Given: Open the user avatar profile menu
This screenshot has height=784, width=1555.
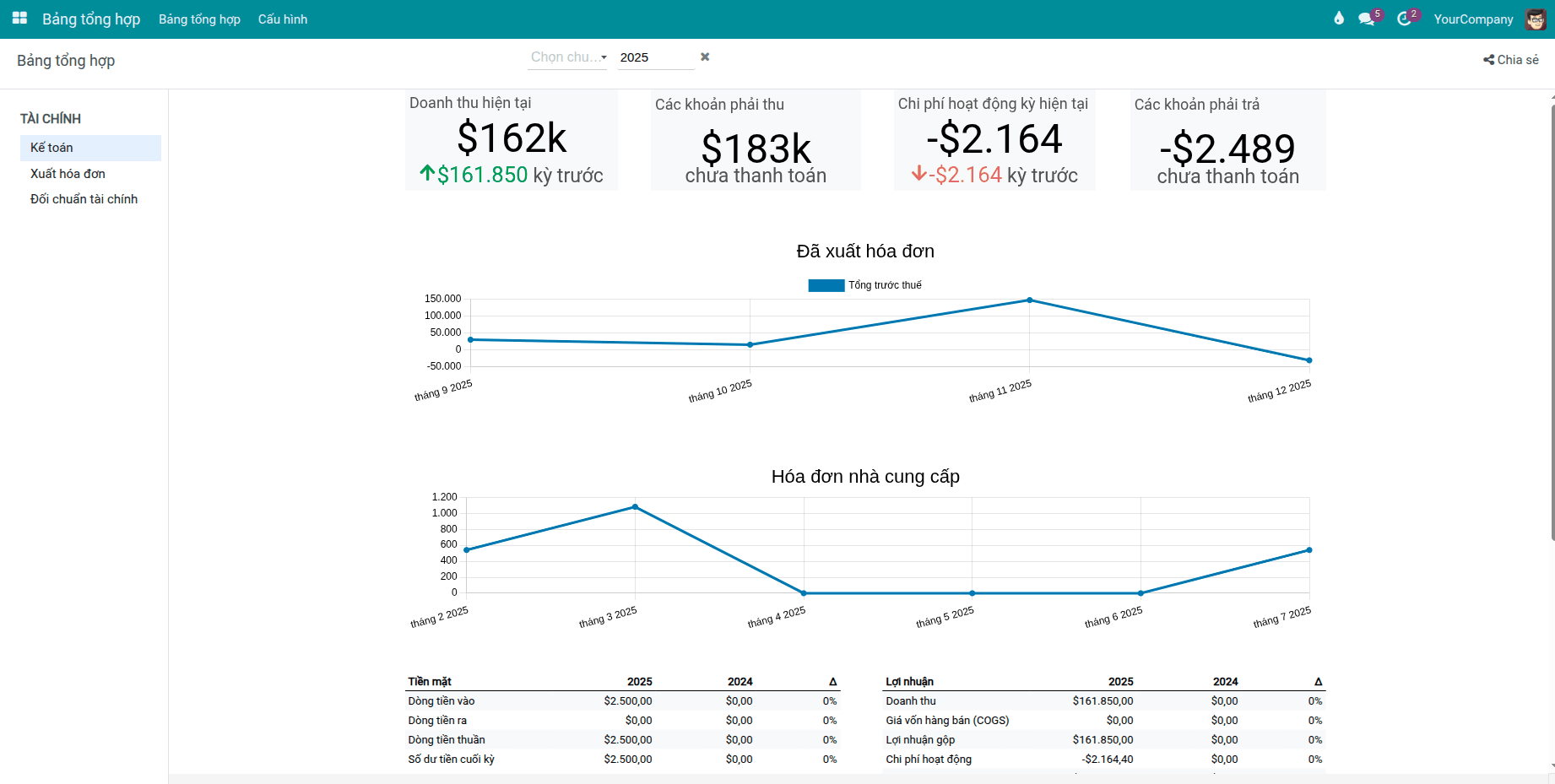Looking at the screenshot, I should tap(1535, 19).
